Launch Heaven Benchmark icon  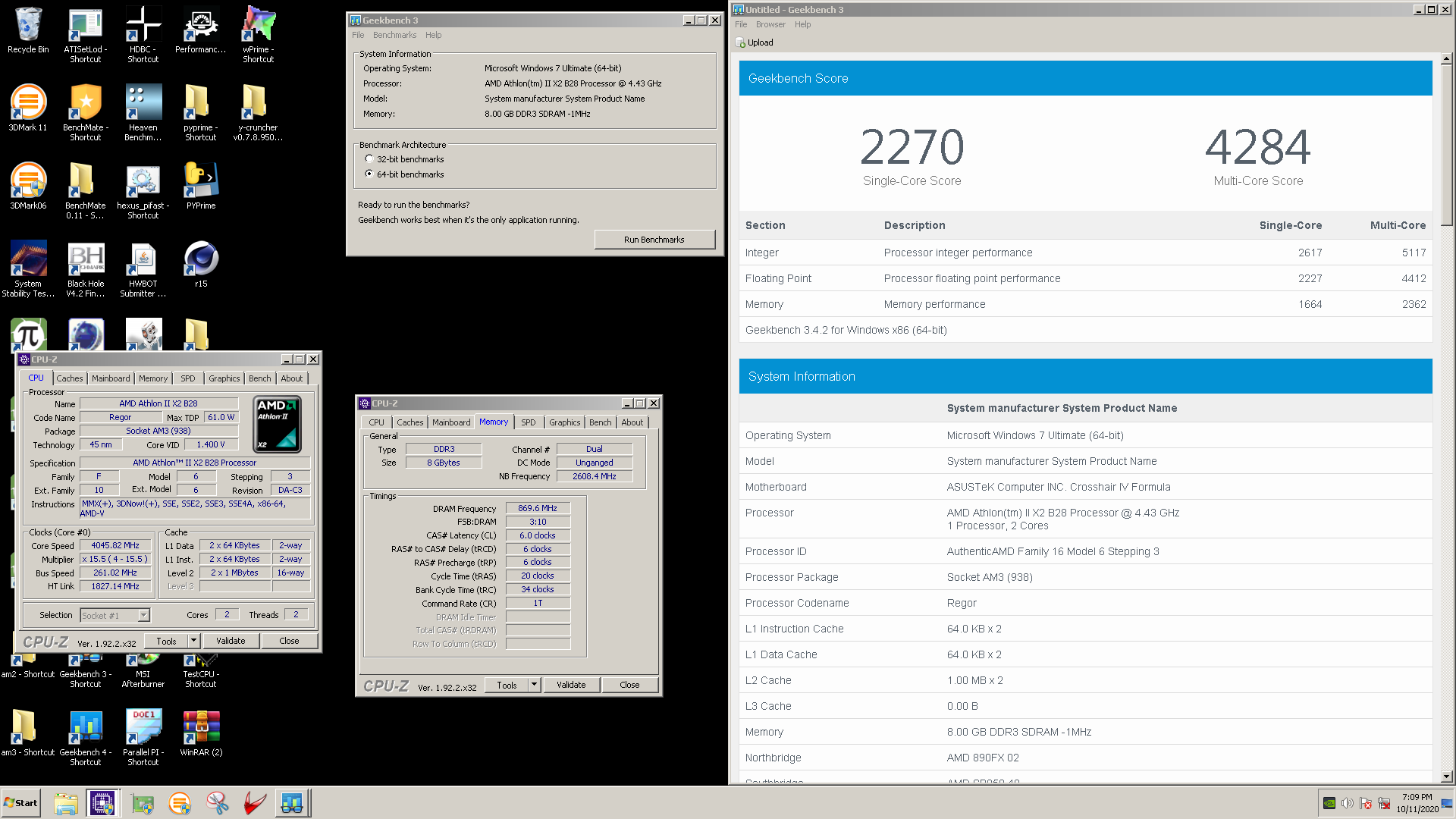tap(143, 112)
